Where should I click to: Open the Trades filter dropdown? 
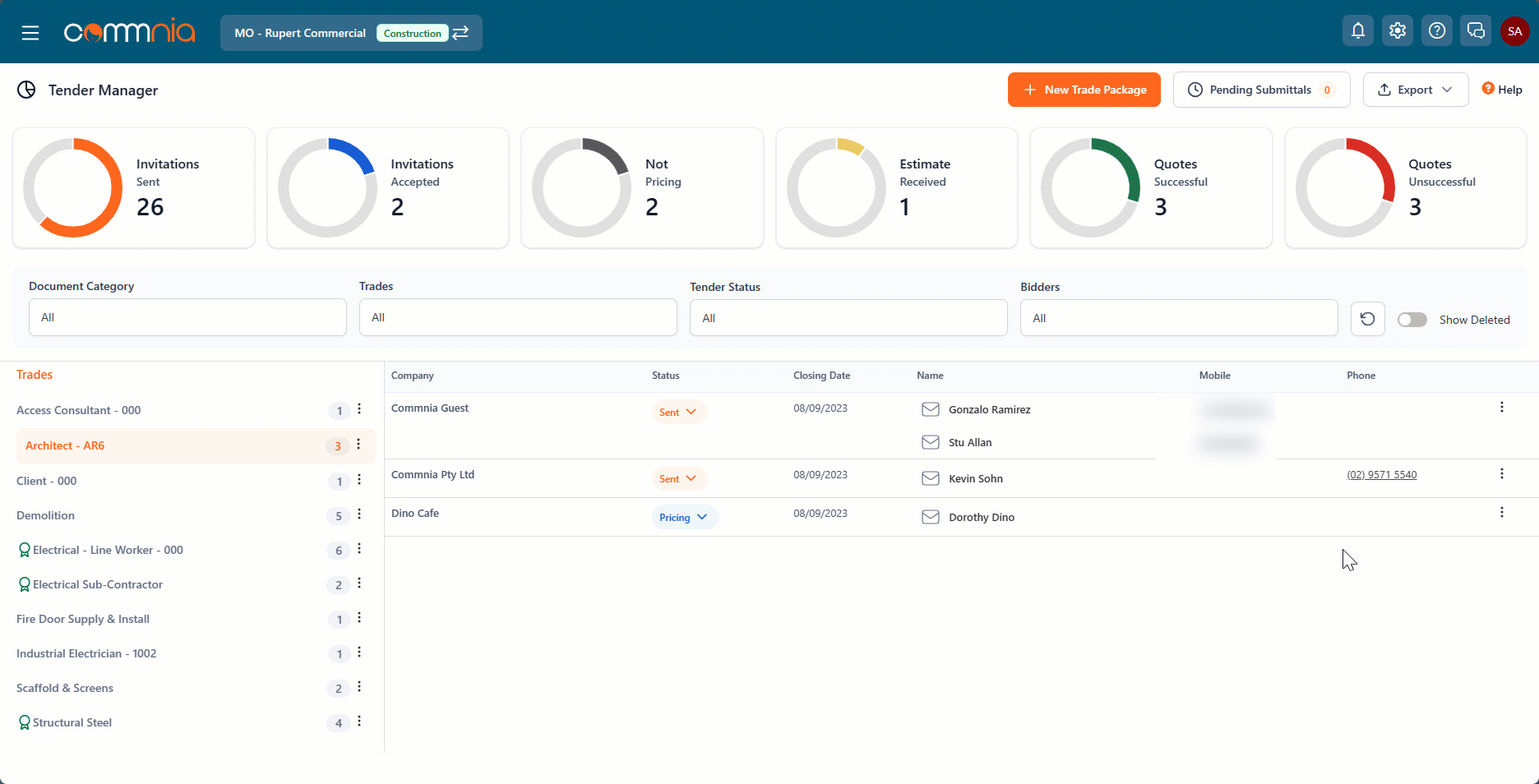518,317
